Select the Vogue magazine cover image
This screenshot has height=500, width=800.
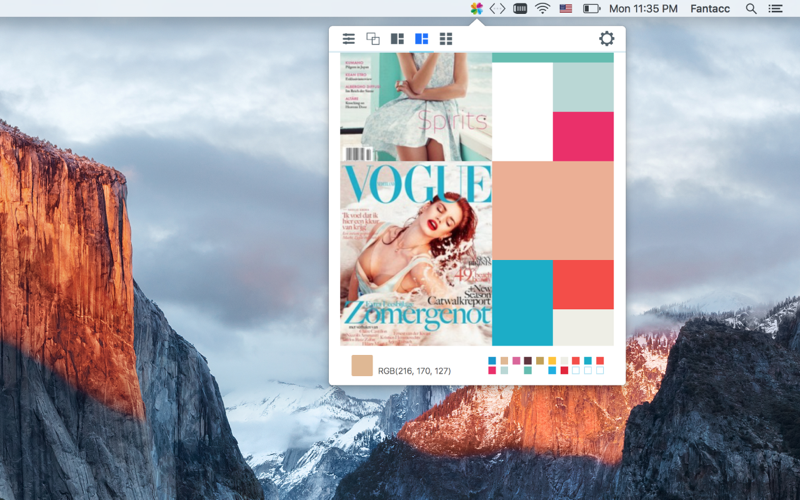[416, 254]
